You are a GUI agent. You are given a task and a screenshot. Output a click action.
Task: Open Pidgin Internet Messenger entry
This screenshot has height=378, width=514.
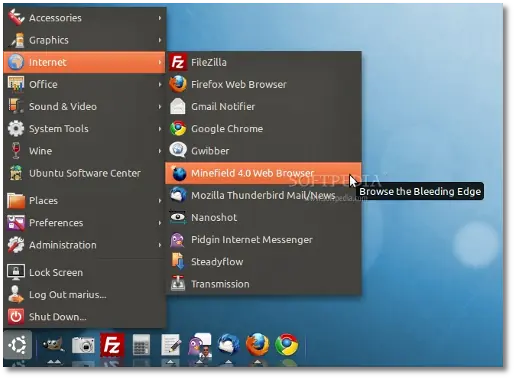click(x=263, y=240)
